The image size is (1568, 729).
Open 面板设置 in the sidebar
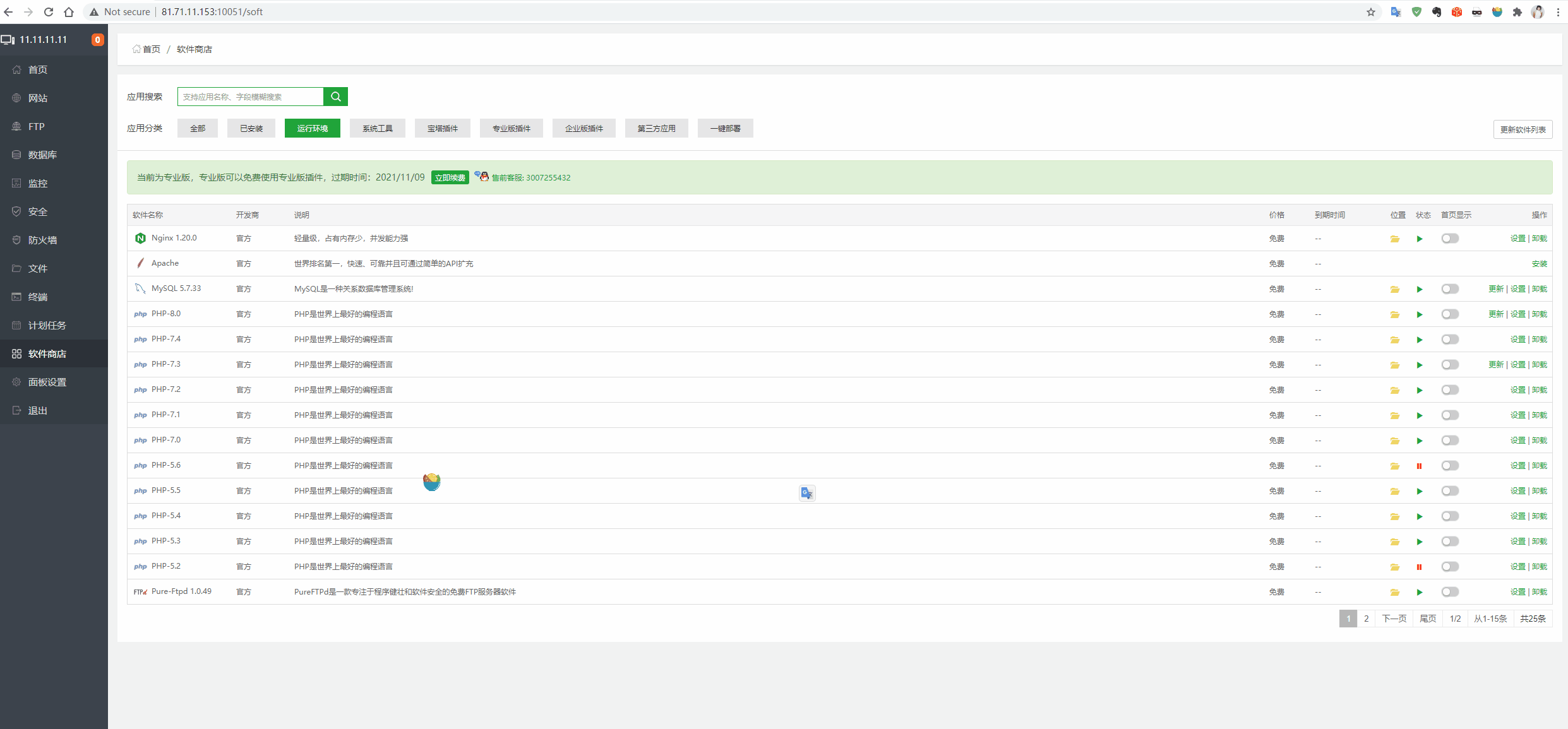point(54,382)
